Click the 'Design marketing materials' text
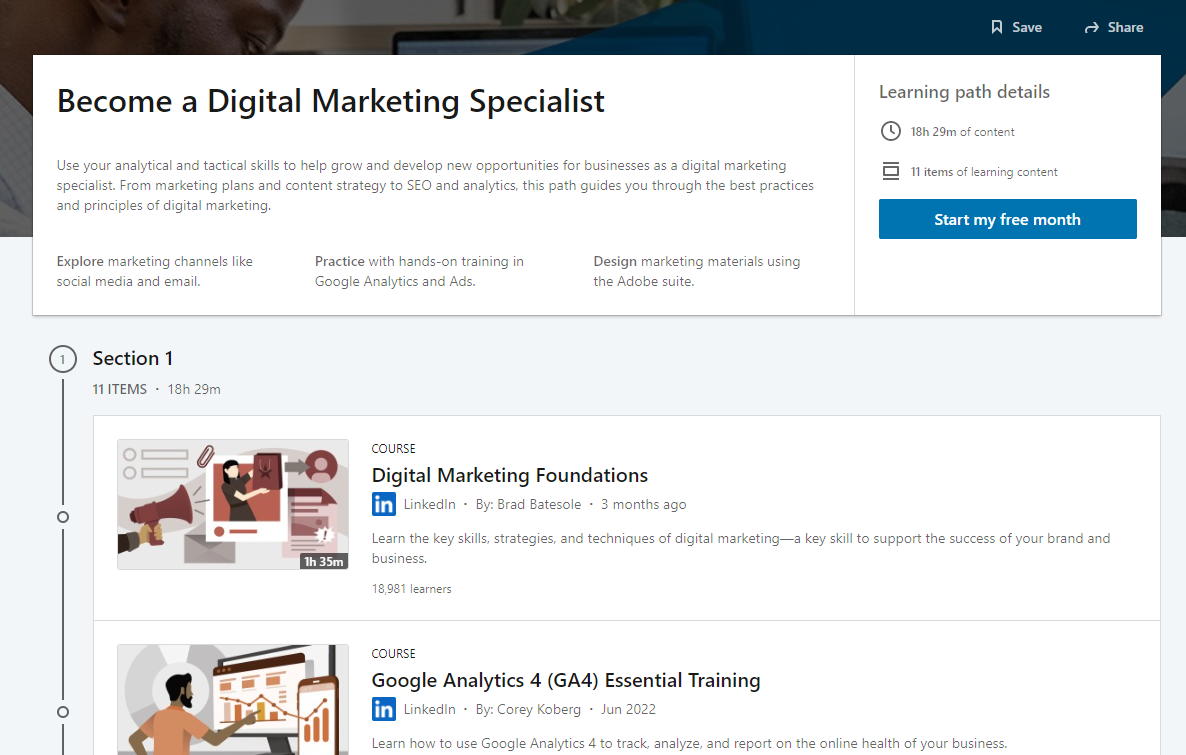1186x755 pixels. click(x=697, y=271)
